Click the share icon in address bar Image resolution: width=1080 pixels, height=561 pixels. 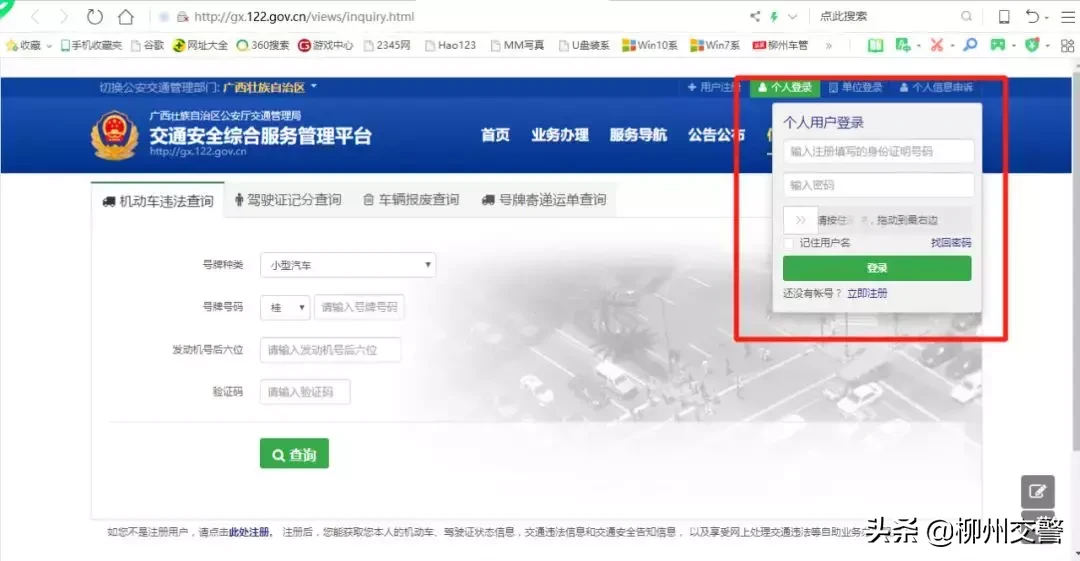pyautogui.click(x=755, y=16)
